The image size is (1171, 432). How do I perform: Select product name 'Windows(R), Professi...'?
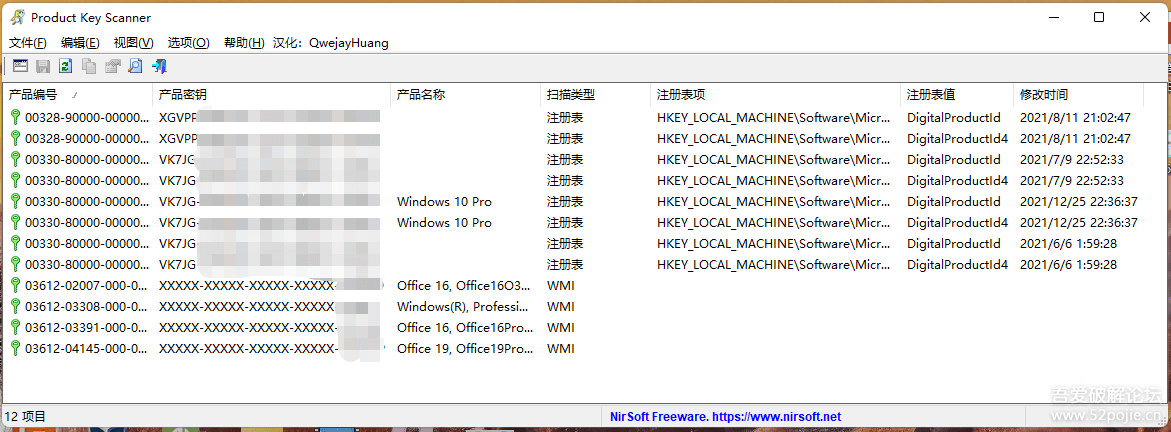coord(463,306)
